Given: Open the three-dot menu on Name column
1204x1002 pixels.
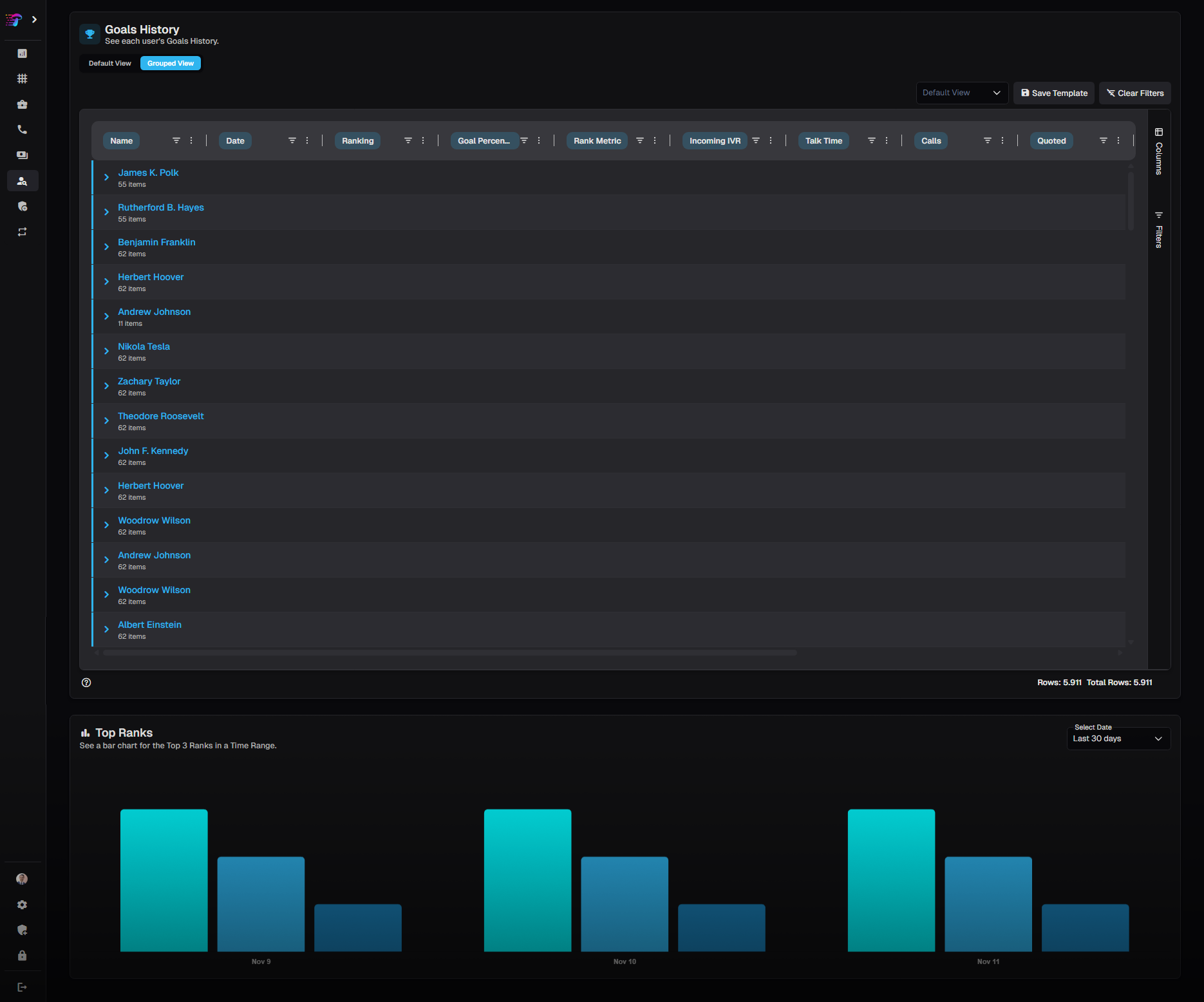Looking at the screenshot, I should [x=191, y=140].
